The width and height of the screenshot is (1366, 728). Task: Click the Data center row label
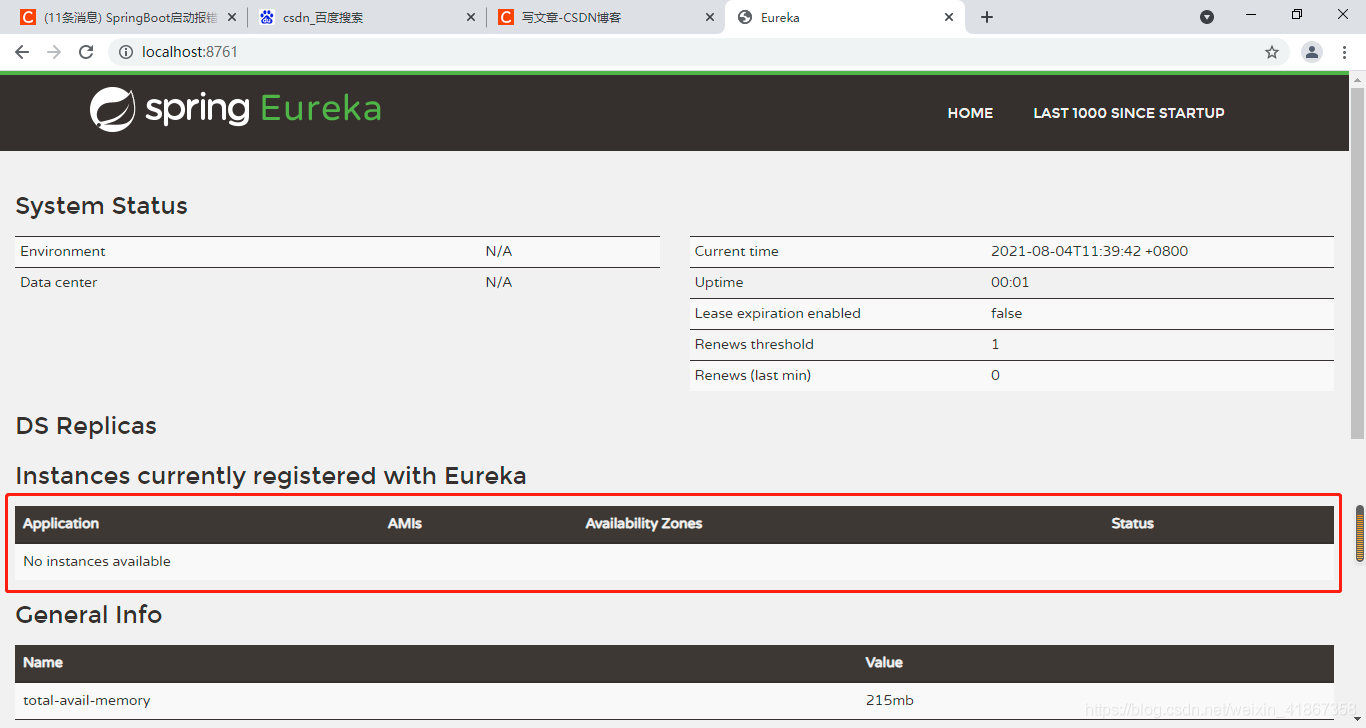point(59,282)
